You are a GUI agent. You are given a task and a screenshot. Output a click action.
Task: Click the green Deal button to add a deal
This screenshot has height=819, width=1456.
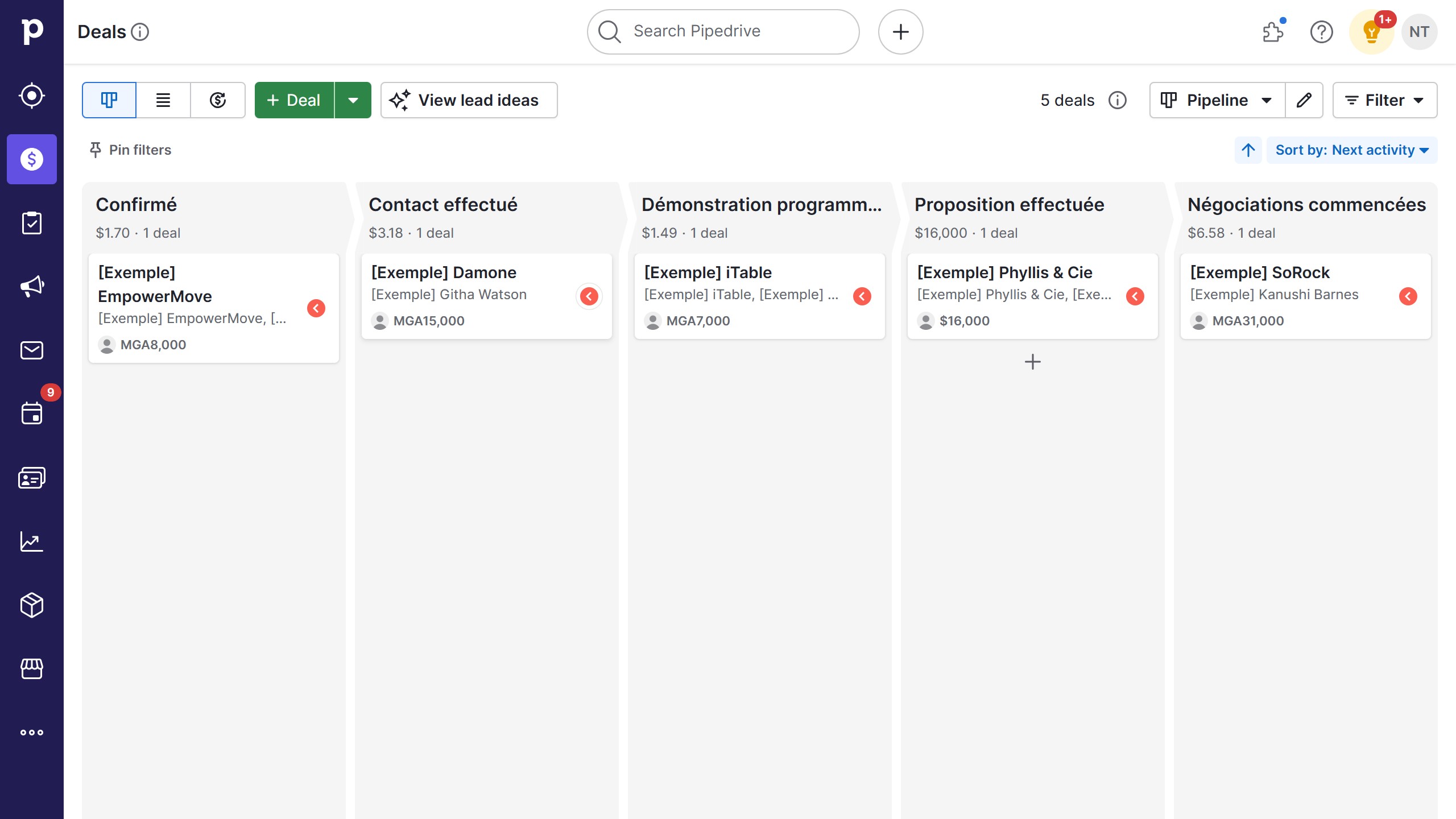point(293,100)
